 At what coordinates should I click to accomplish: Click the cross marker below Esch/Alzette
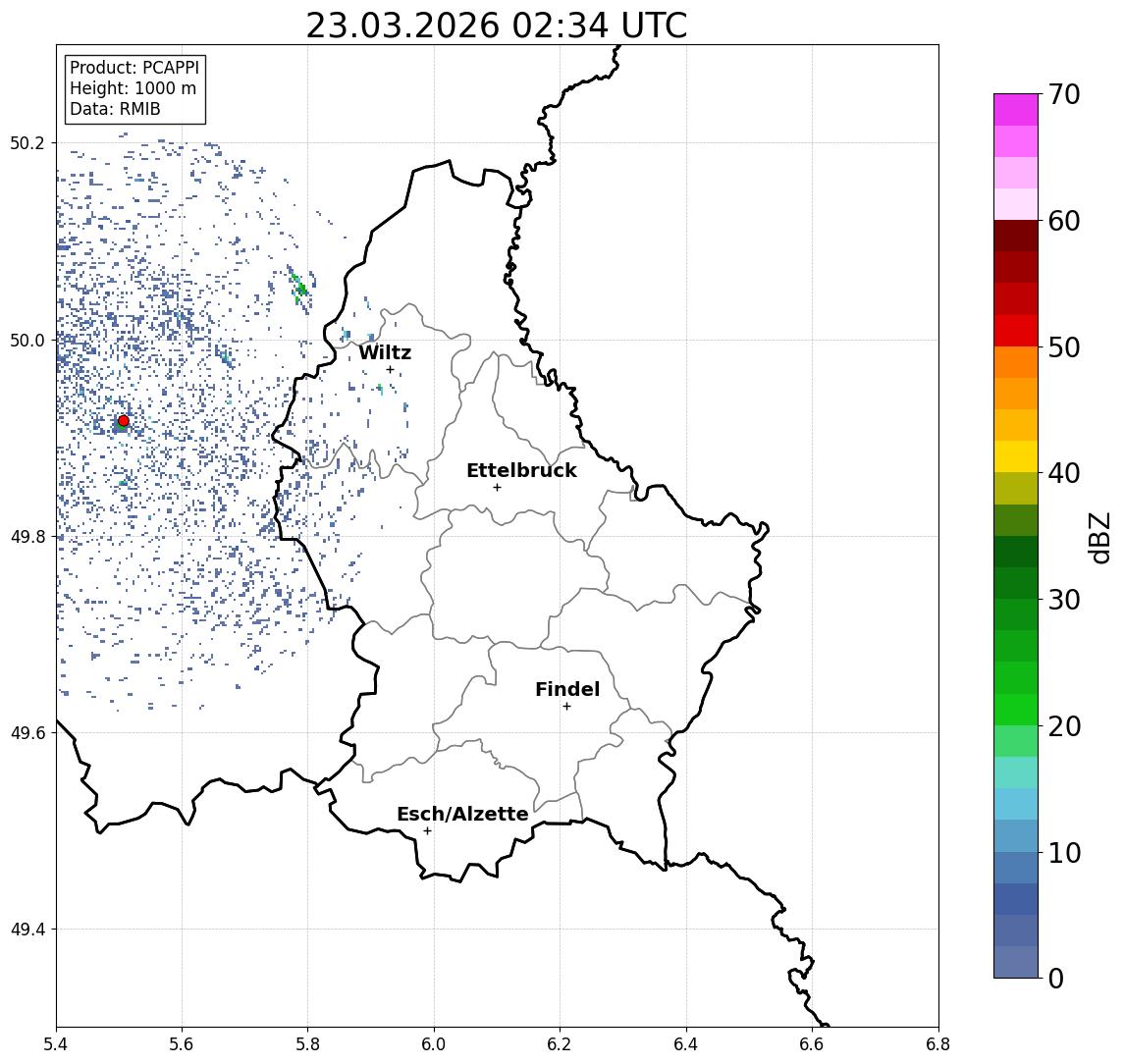click(427, 831)
